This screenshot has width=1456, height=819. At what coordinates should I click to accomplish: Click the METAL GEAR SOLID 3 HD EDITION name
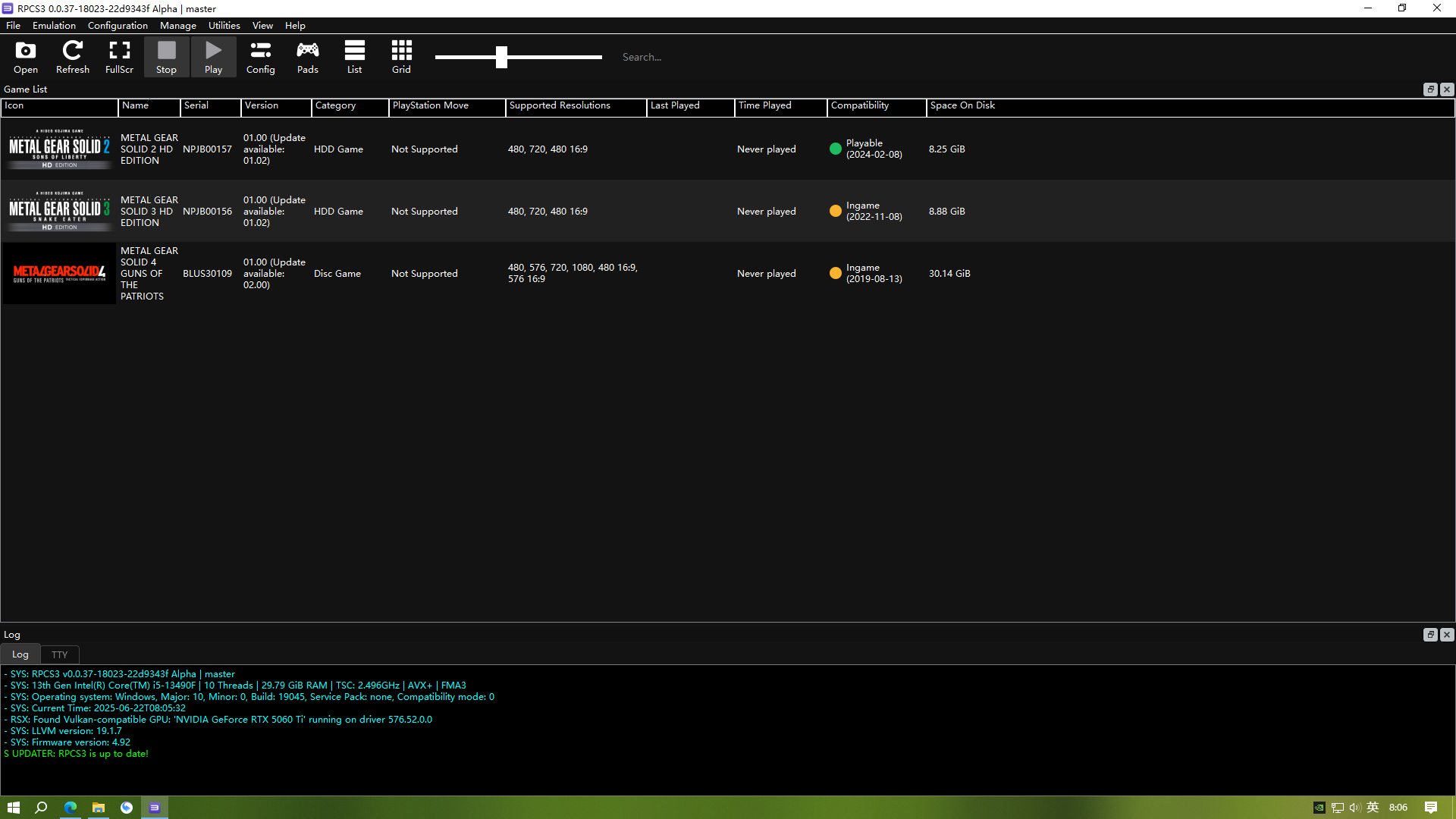tap(149, 211)
